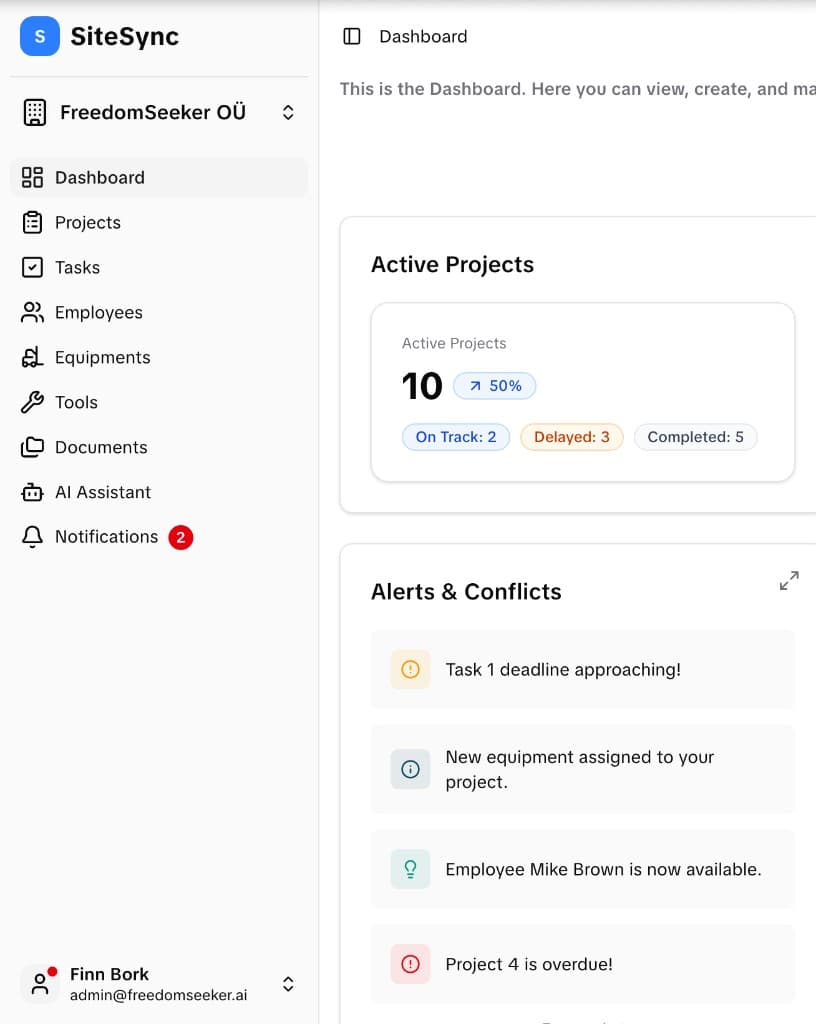The width and height of the screenshot is (816, 1024).
Task: Click the 50% growth indicator badge
Action: pyautogui.click(x=494, y=385)
